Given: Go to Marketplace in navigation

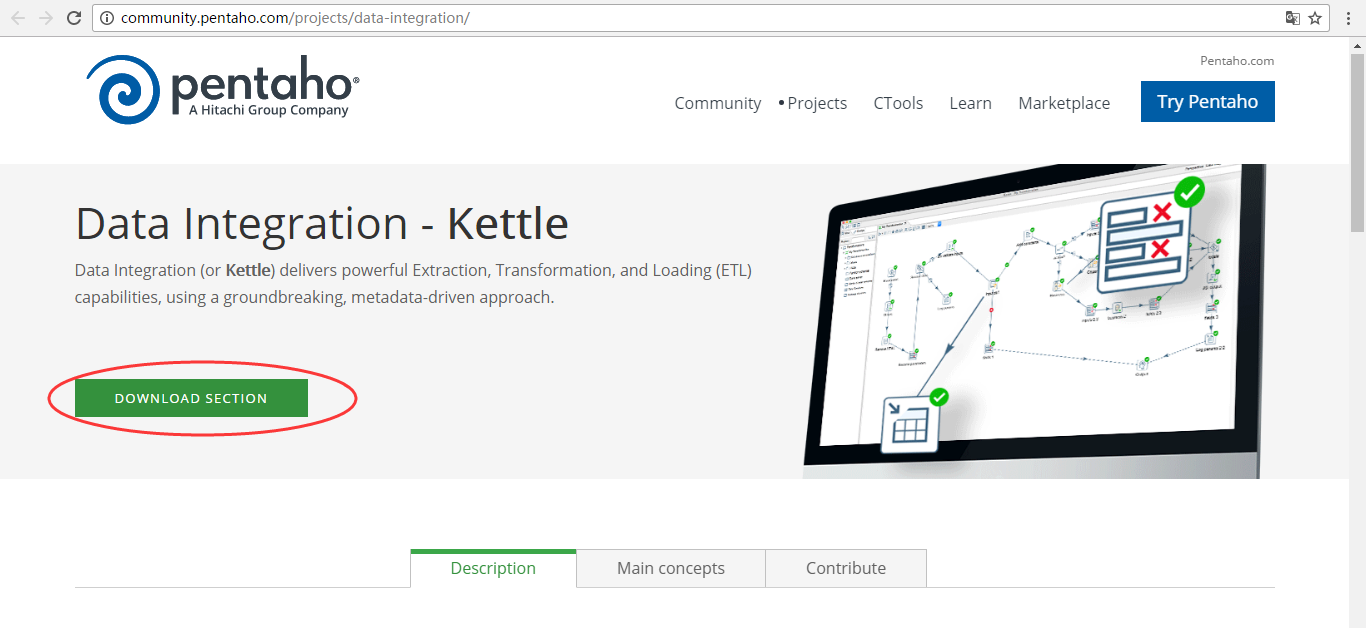Looking at the screenshot, I should [1064, 103].
